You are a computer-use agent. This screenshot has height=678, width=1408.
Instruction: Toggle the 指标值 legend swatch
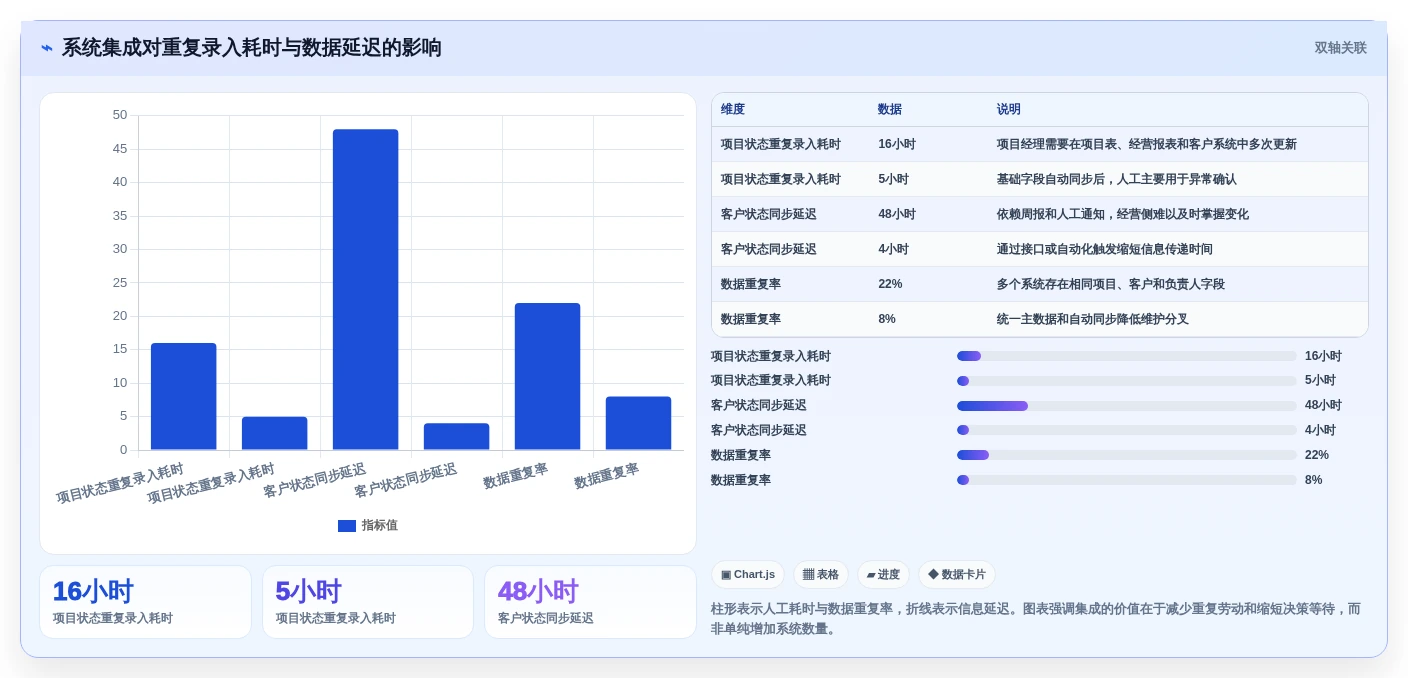coord(347,526)
